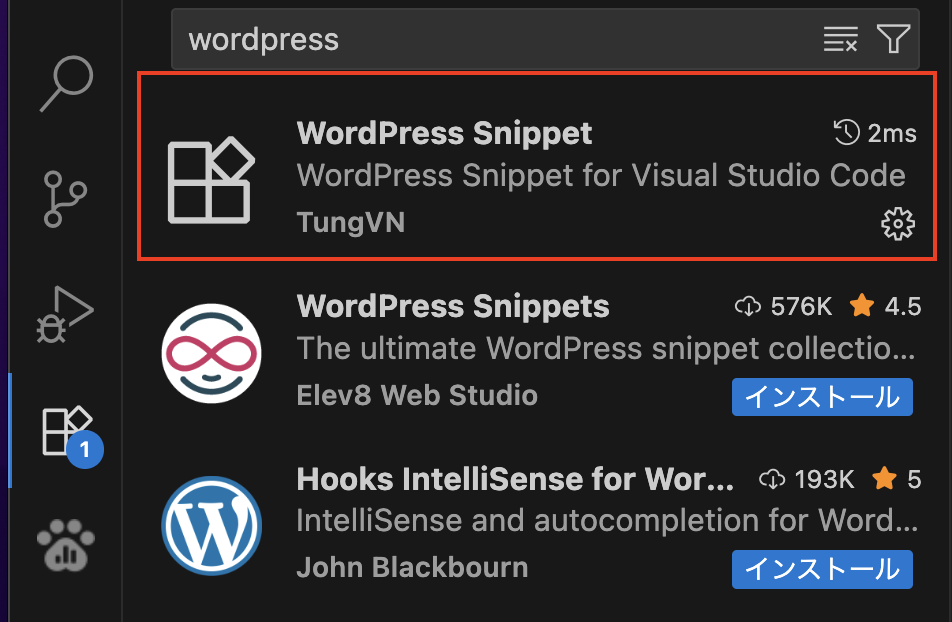Click the TungVN publisher name
The width and height of the screenshot is (952, 622).
point(351,222)
